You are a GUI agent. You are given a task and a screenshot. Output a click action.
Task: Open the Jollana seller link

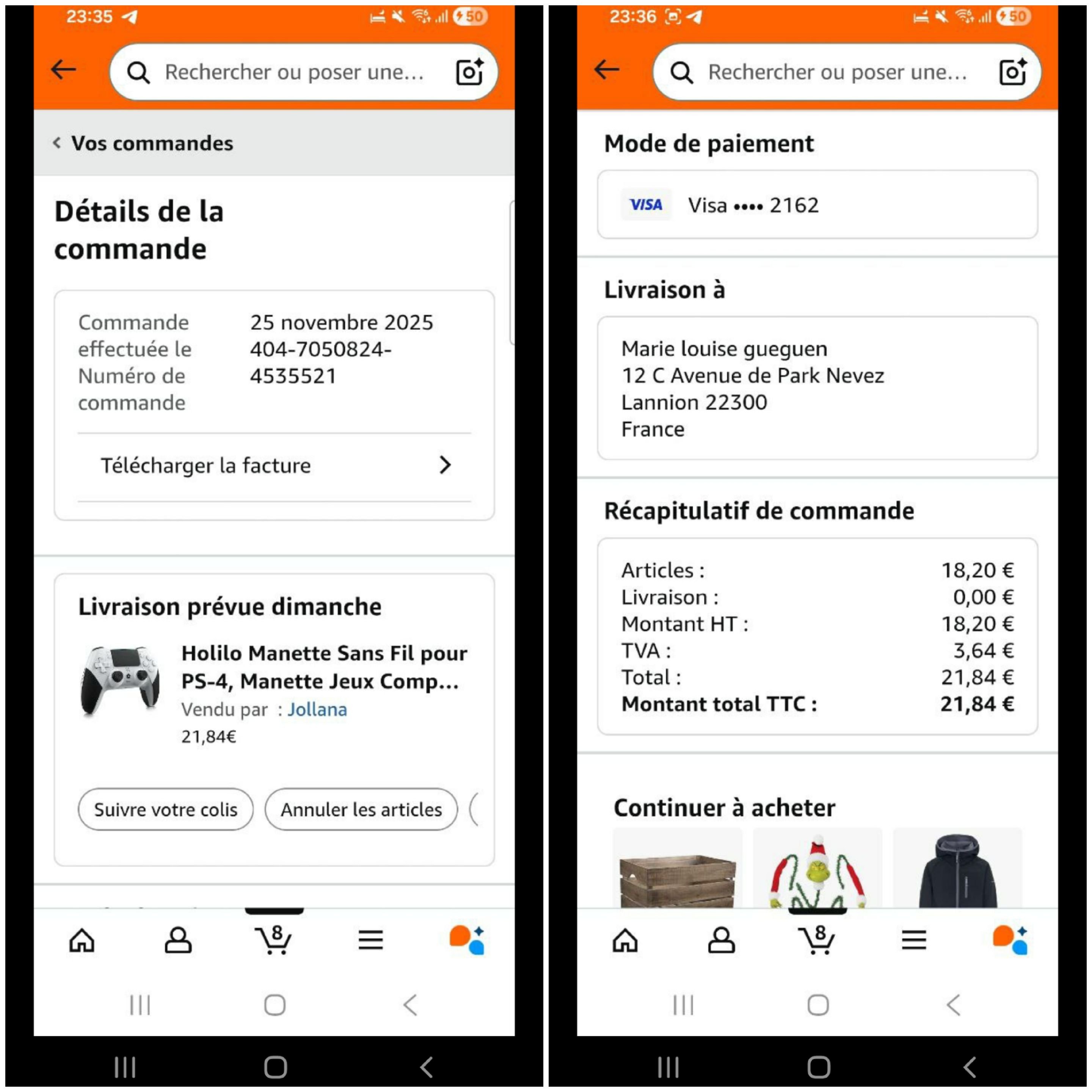[x=317, y=709]
